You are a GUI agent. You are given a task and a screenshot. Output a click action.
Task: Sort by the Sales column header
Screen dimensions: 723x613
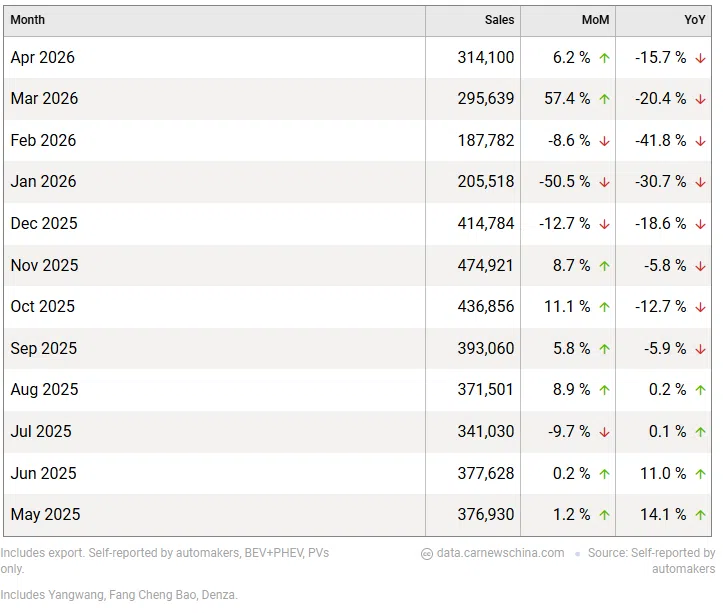[499, 20]
